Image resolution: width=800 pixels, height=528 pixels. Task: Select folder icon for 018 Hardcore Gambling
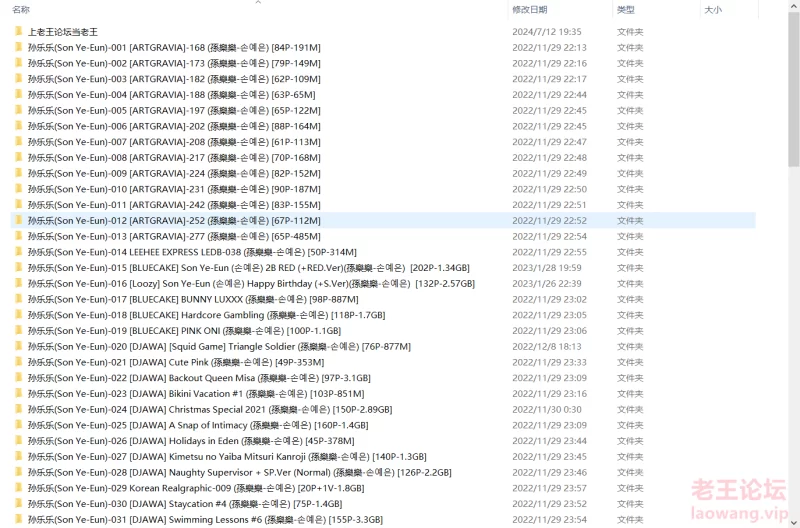(x=19, y=315)
